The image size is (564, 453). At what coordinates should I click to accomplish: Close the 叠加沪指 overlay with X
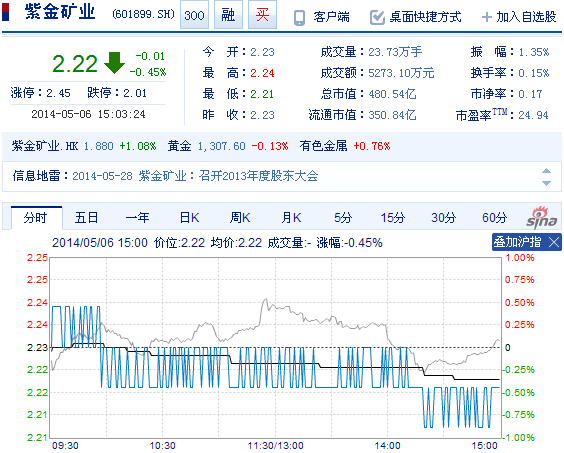point(554,242)
